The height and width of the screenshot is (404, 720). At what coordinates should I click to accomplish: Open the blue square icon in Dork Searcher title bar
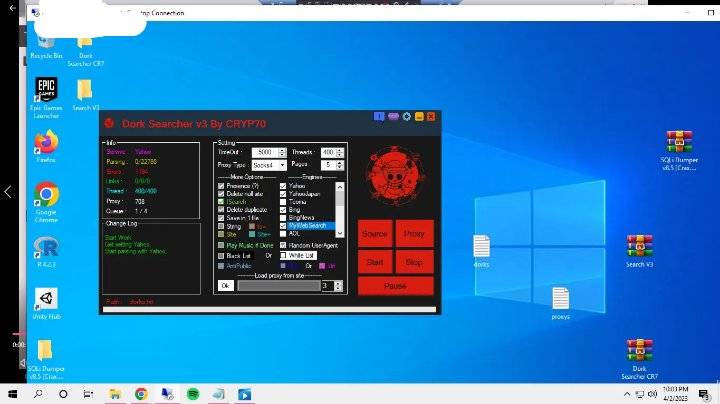point(379,117)
